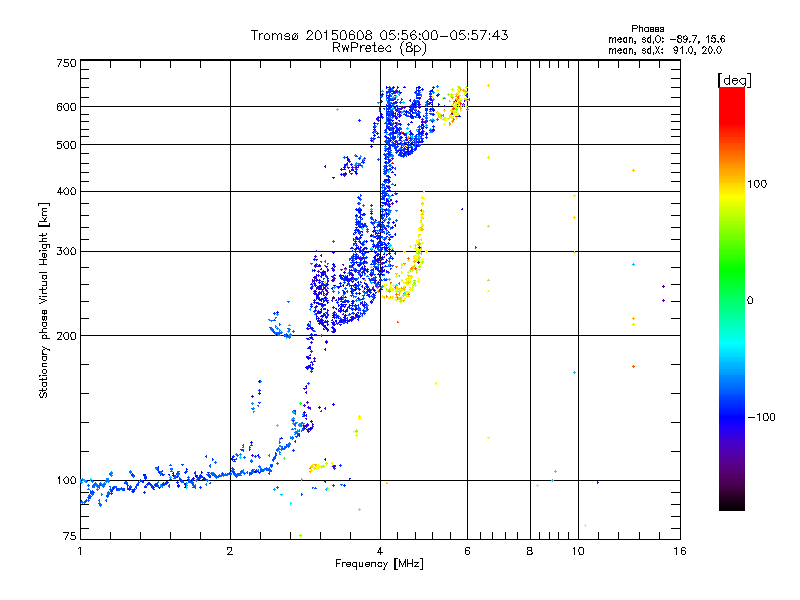
Task: Click the color bar '-100' tick label
Action: coord(762,417)
